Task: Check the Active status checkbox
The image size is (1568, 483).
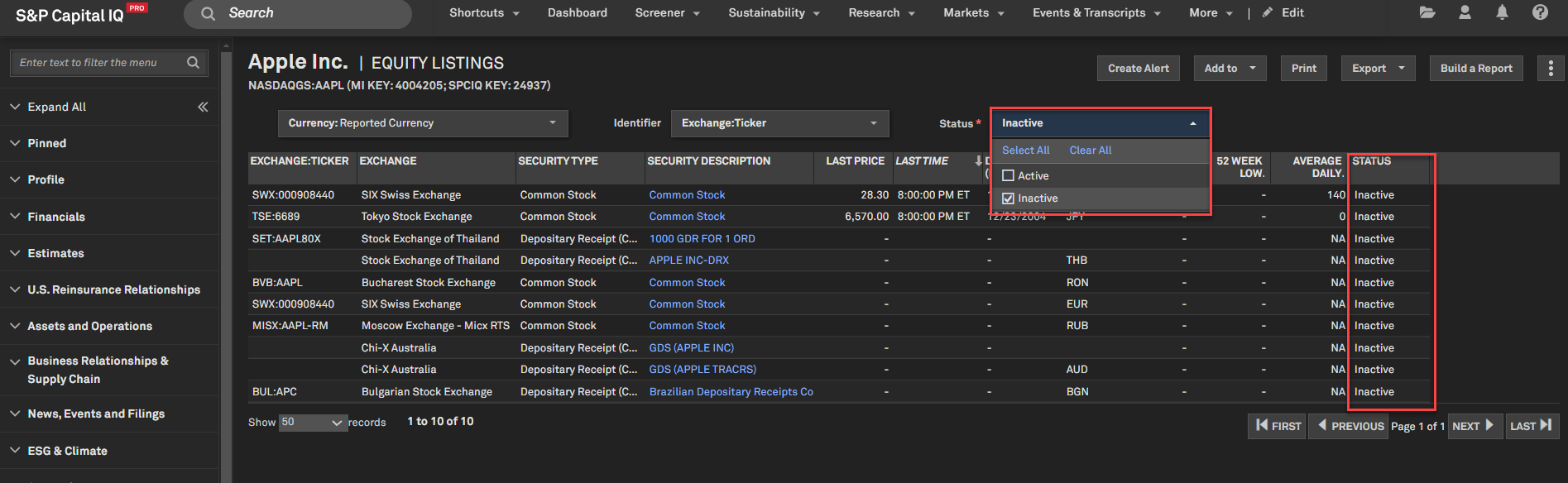Action: coord(1008,175)
